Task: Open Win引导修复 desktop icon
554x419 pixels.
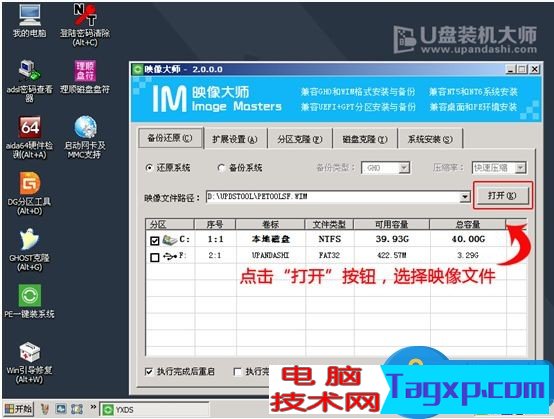Action: pos(30,362)
